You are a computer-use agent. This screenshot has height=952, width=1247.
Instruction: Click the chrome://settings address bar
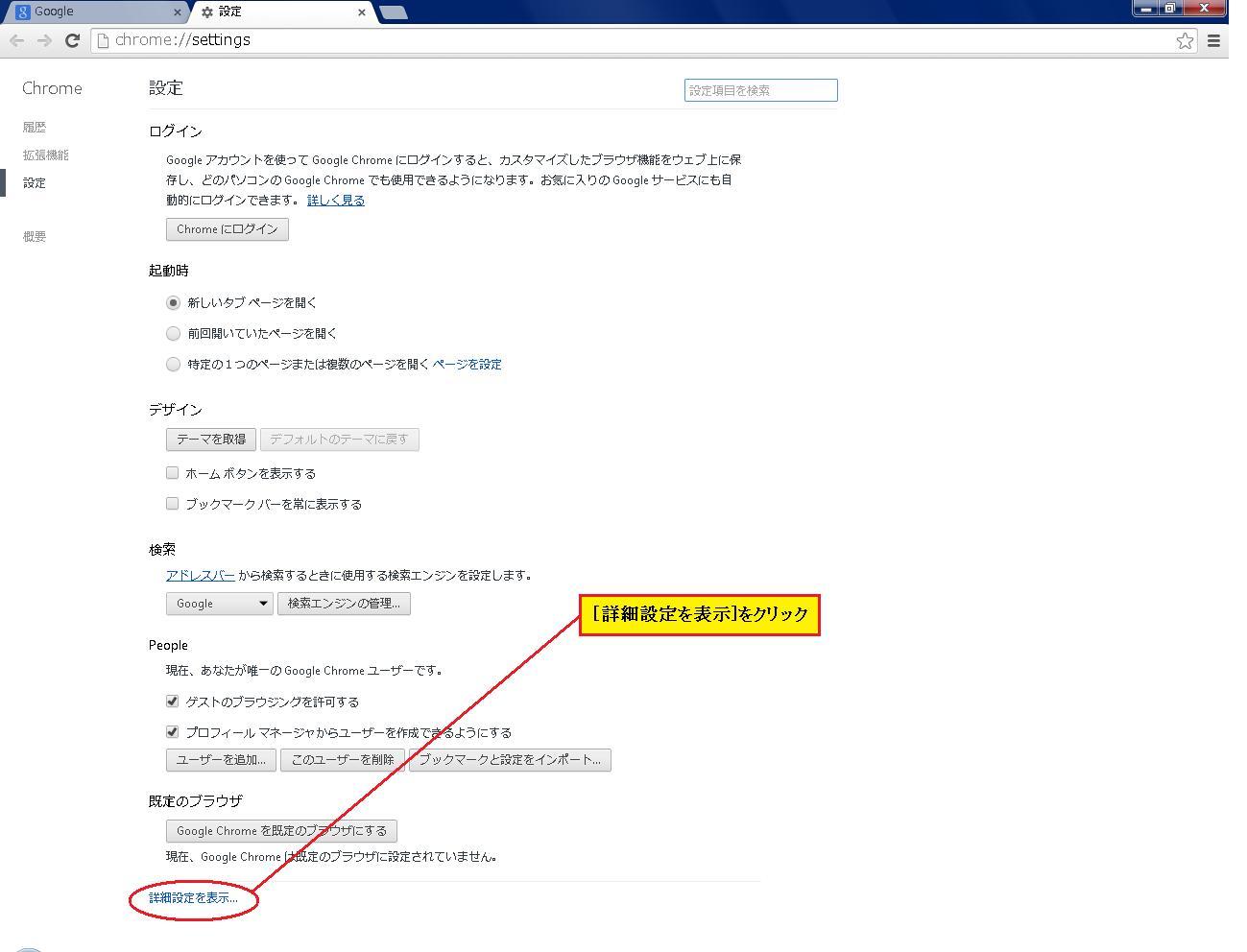[x=643, y=40]
